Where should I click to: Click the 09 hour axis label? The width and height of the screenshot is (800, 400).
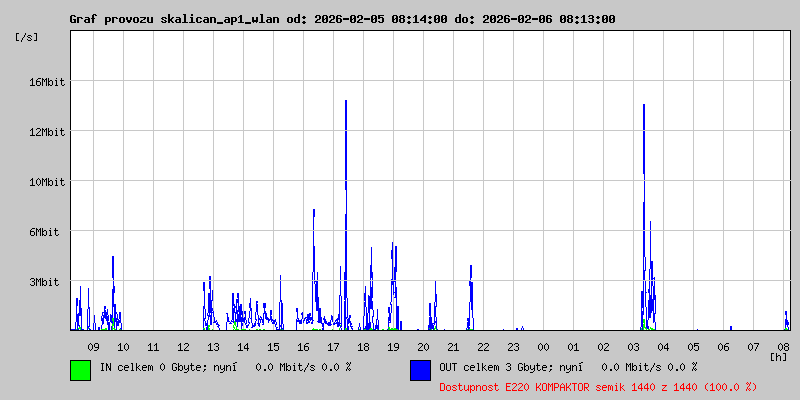coord(93,347)
